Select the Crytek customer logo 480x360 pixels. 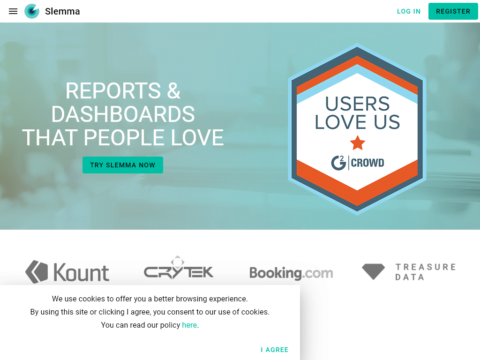click(x=178, y=268)
